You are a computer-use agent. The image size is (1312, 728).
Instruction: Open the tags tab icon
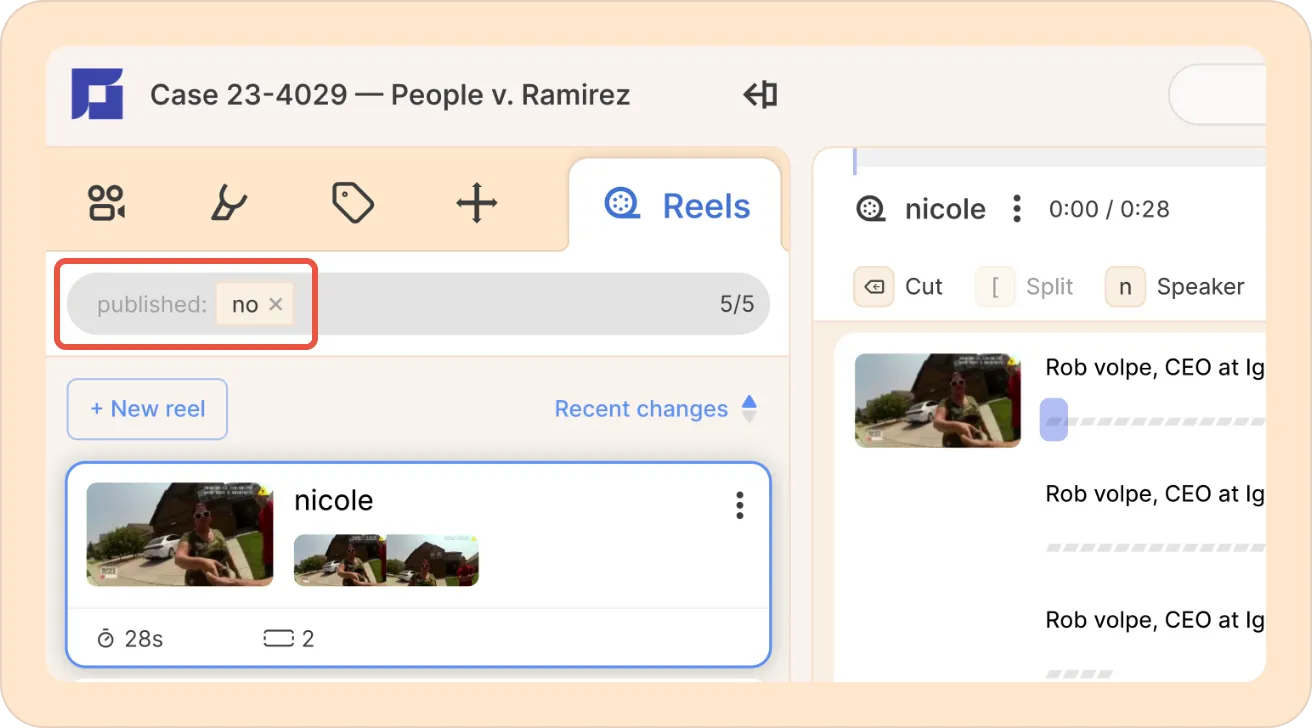click(353, 203)
